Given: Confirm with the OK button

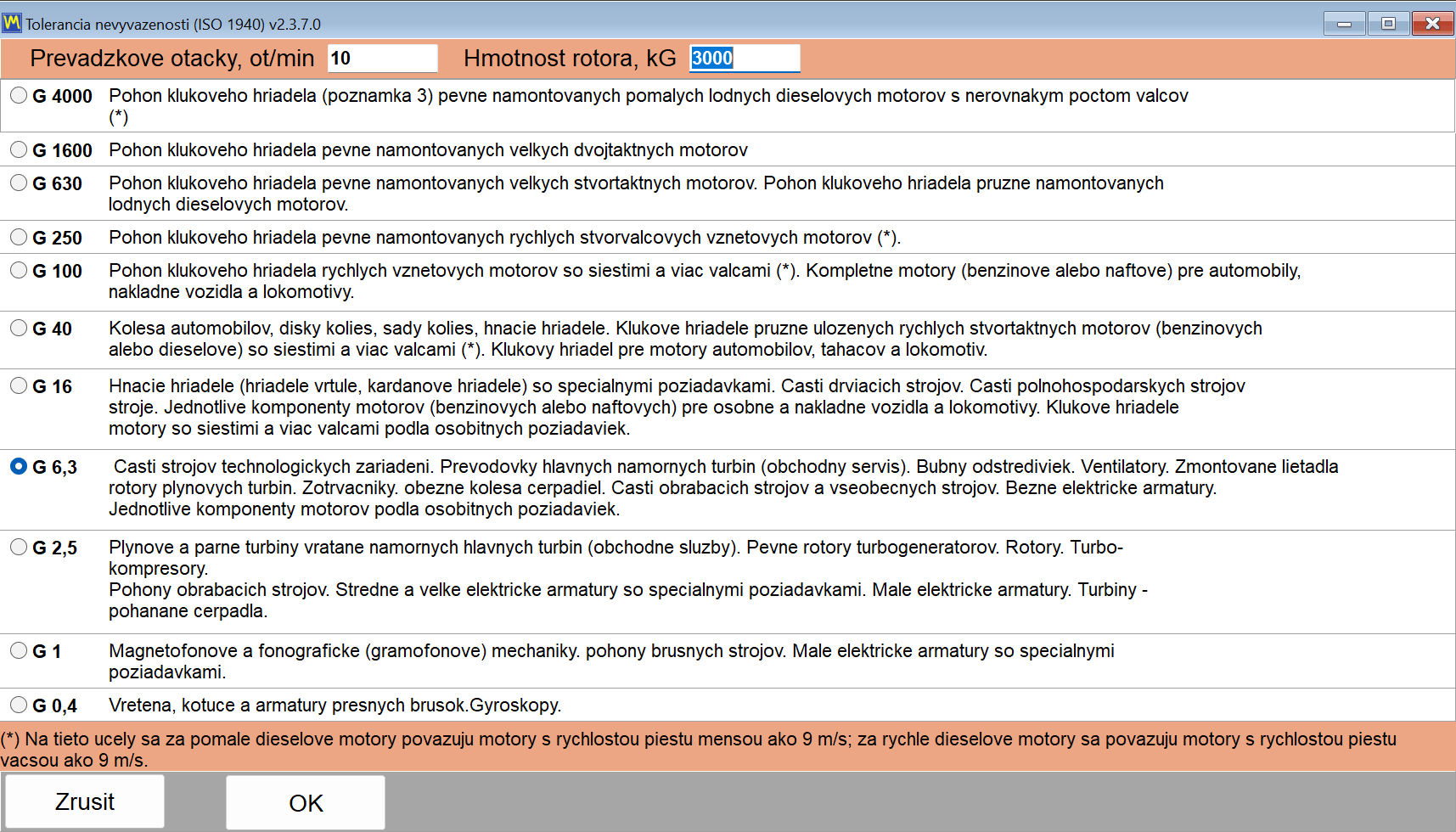Looking at the screenshot, I should point(306,802).
